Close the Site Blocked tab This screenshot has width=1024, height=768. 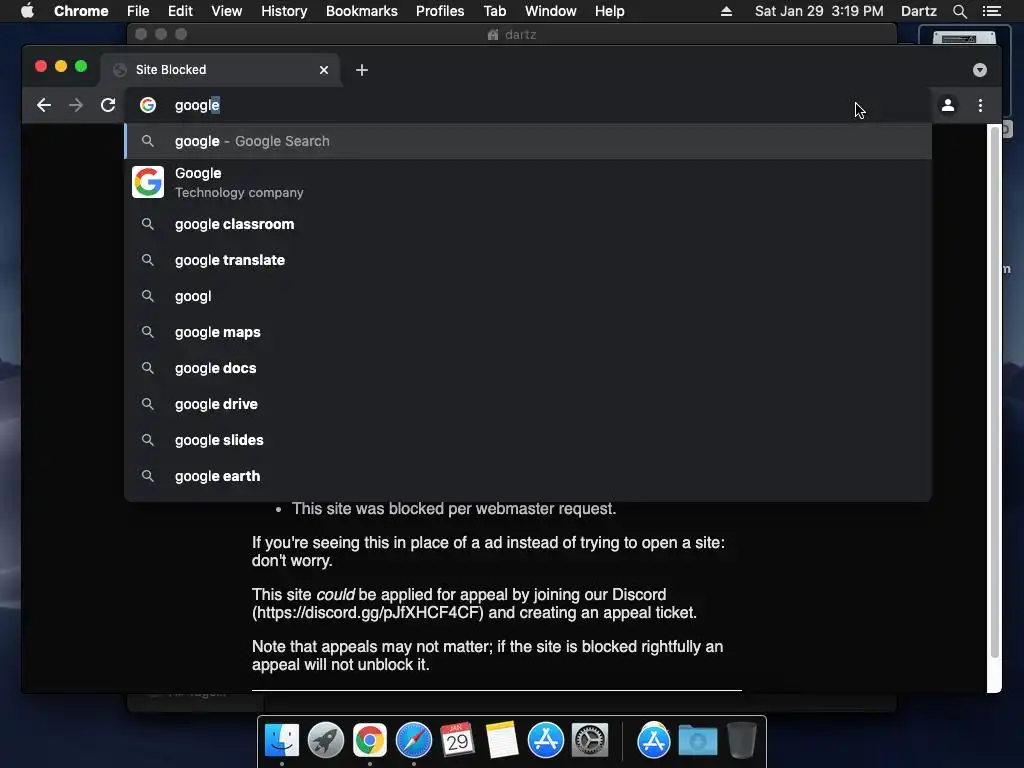[x=324, y=70]
